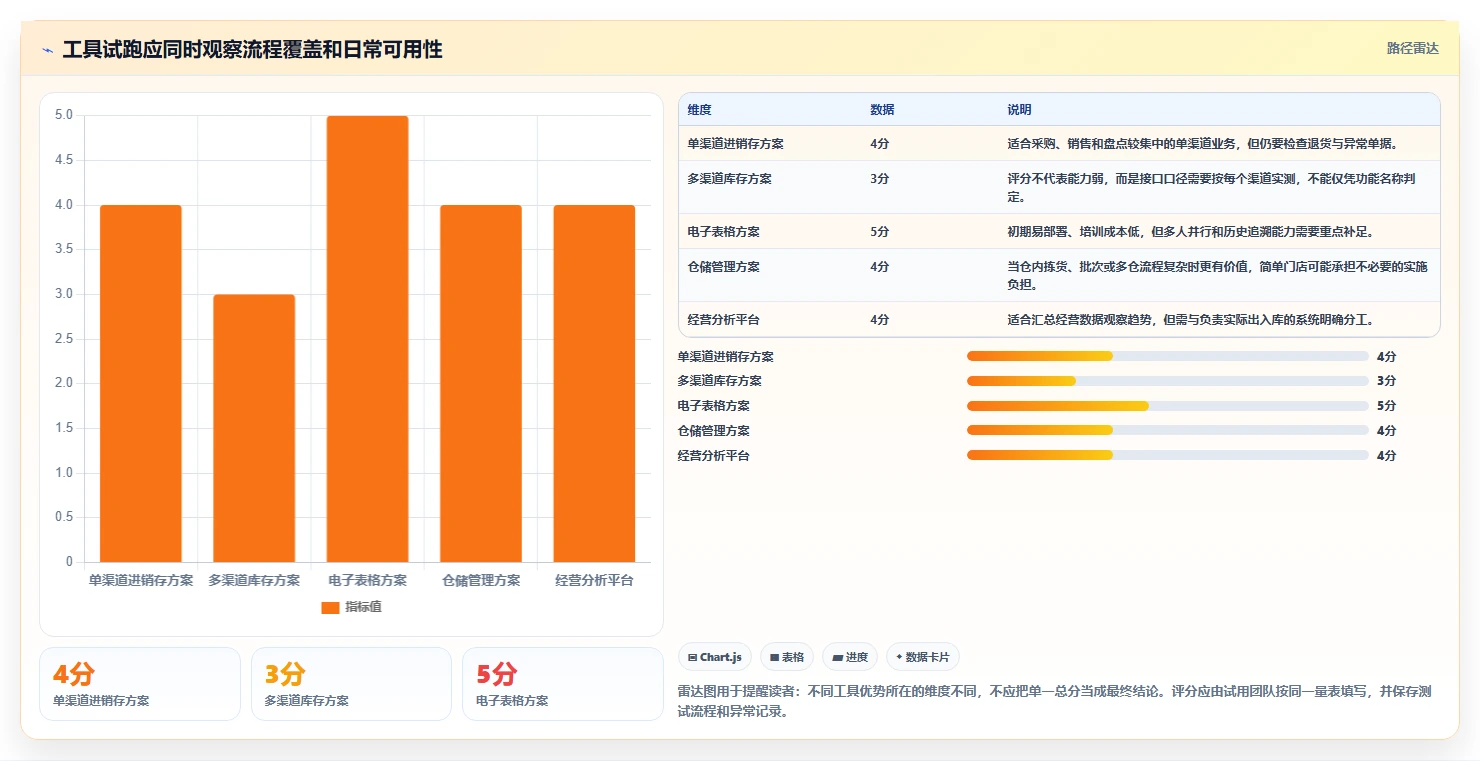Screen dimensions: 1480x761
Task: Click the 经营分析平台 x-axis label
Action: pyautogui.click(x=594, y=580)
